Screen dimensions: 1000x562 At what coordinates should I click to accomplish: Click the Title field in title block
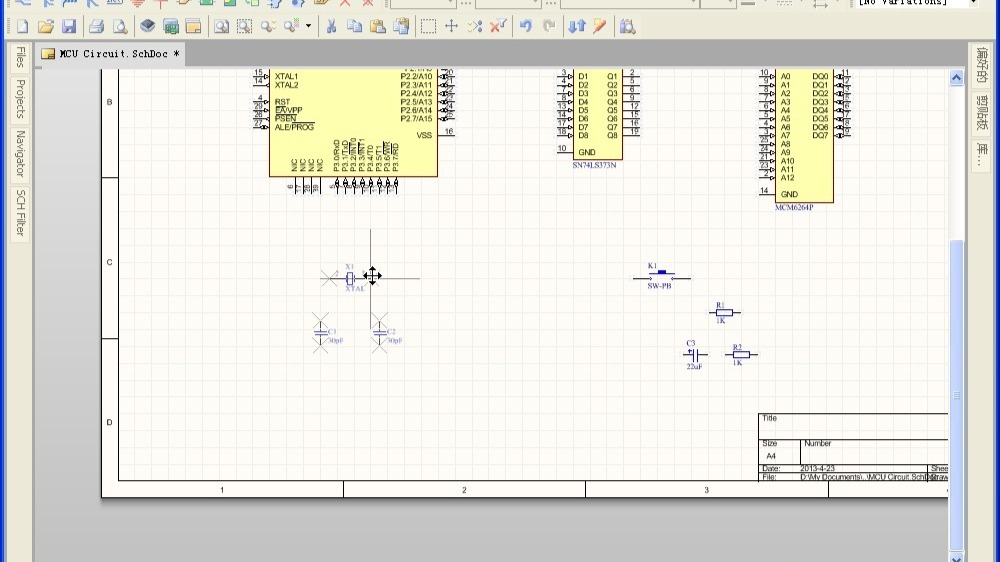coord(769,418)
